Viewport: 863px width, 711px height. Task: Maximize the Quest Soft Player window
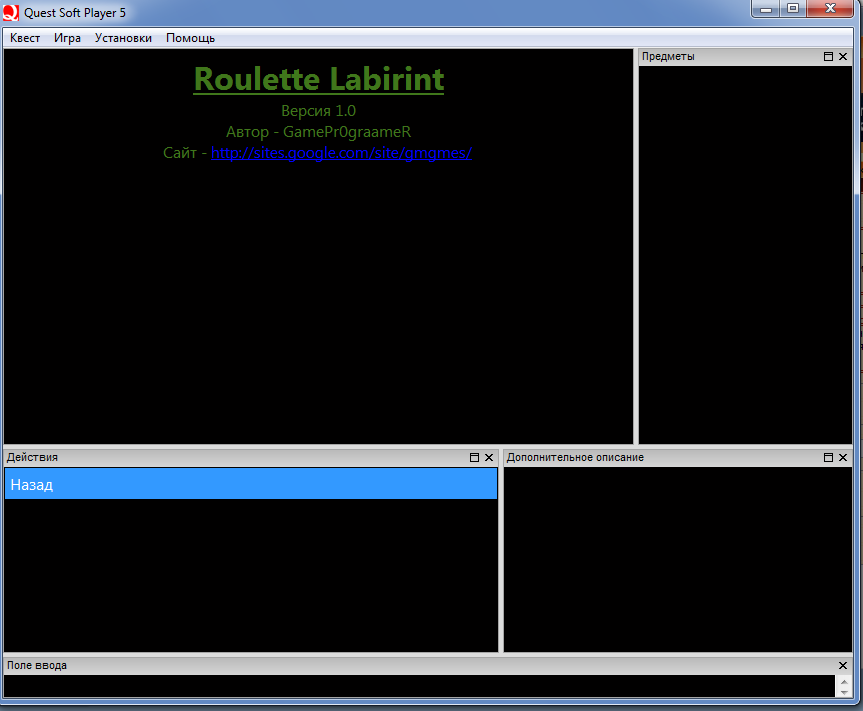793,8
